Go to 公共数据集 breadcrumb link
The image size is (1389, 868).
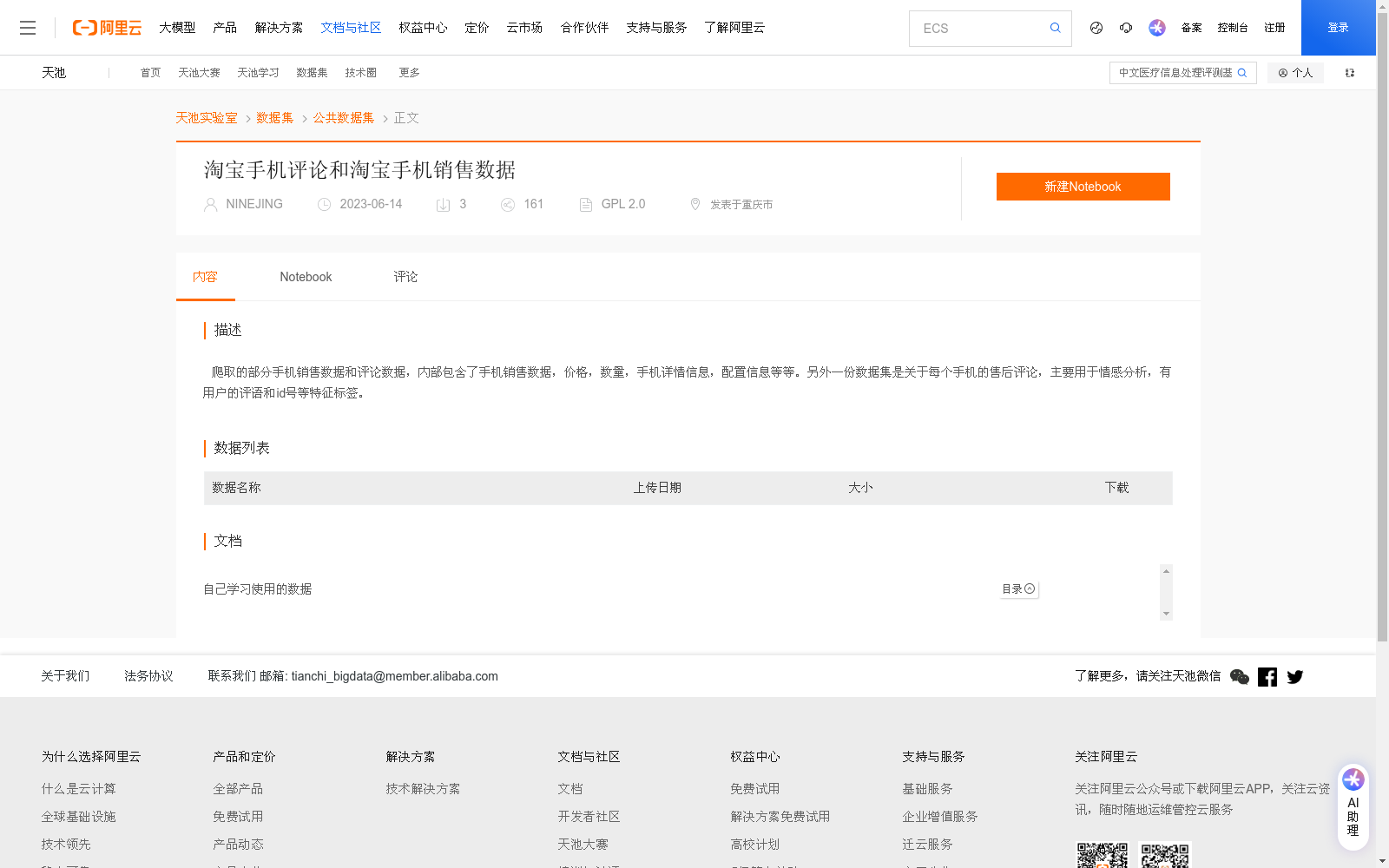click(344, 118)
